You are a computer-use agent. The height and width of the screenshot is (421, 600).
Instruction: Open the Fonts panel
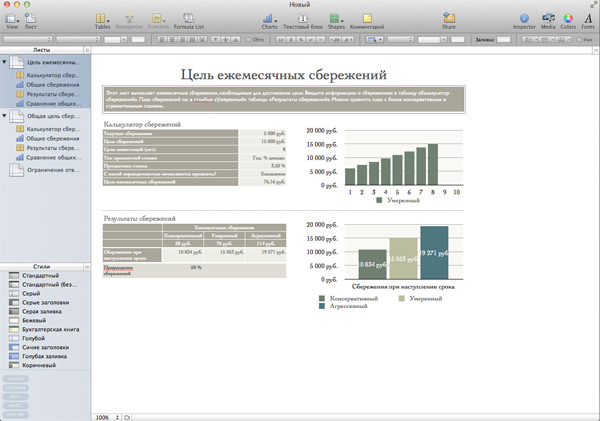click(x=586, y=17)
